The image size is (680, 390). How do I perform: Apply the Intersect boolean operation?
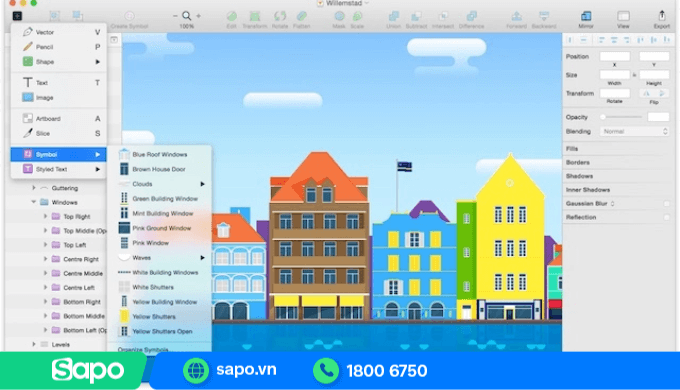(x=443, y=16)
